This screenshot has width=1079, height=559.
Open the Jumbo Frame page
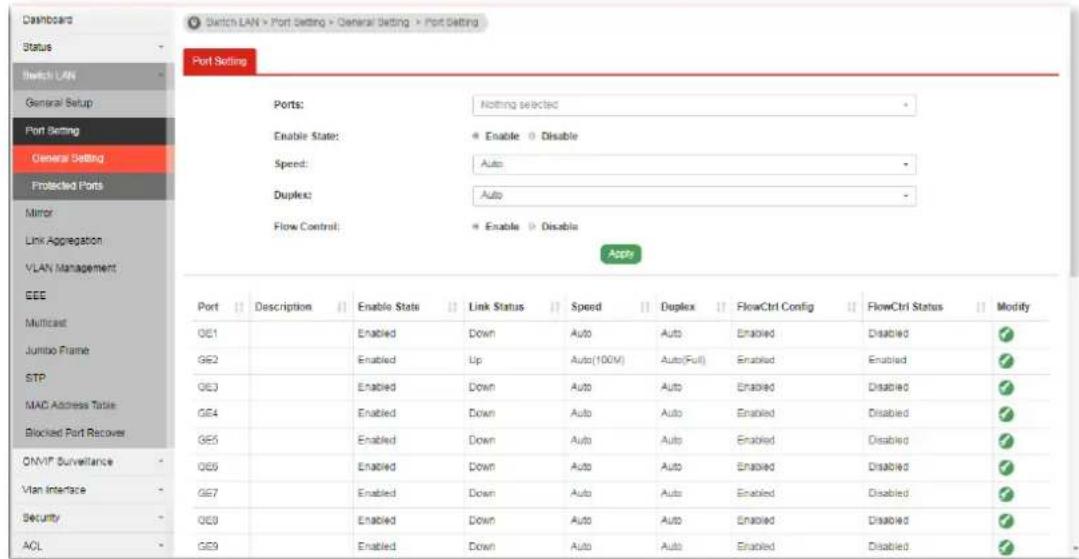pos(57,350)
